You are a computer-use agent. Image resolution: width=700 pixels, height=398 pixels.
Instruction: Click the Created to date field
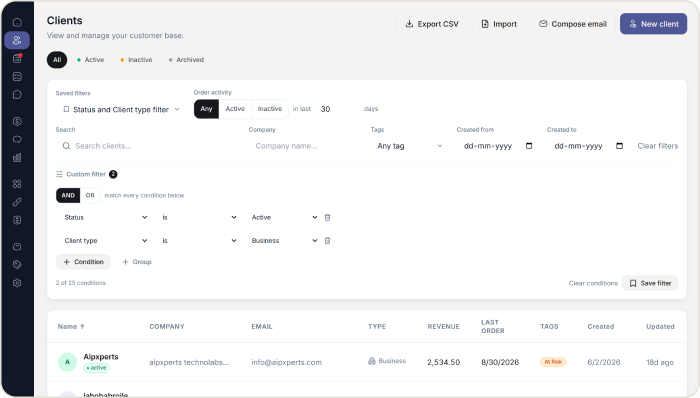(x=589, y=146)
